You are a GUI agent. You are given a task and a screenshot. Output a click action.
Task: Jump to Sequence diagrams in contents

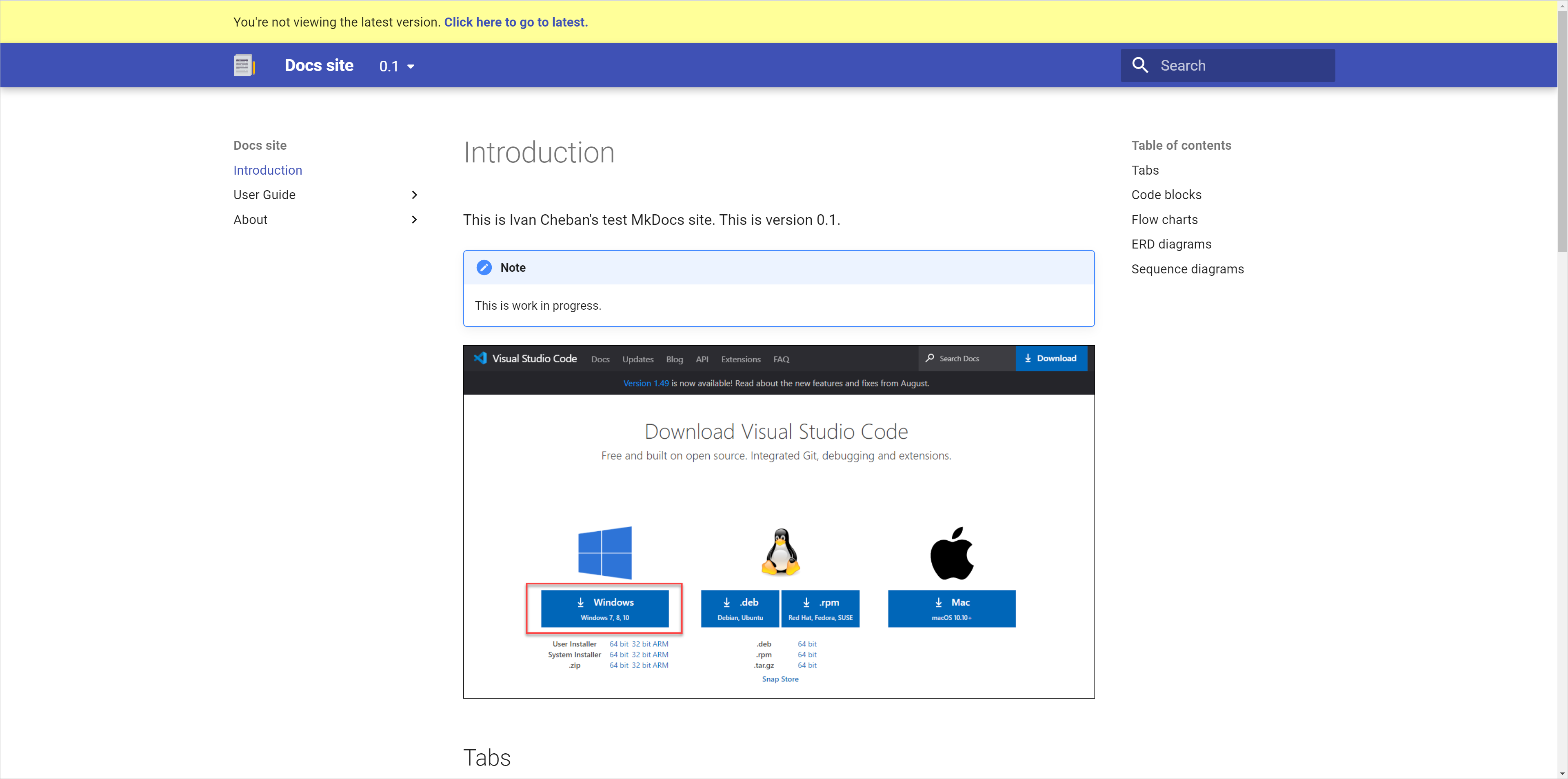[x=1188, y=269]
